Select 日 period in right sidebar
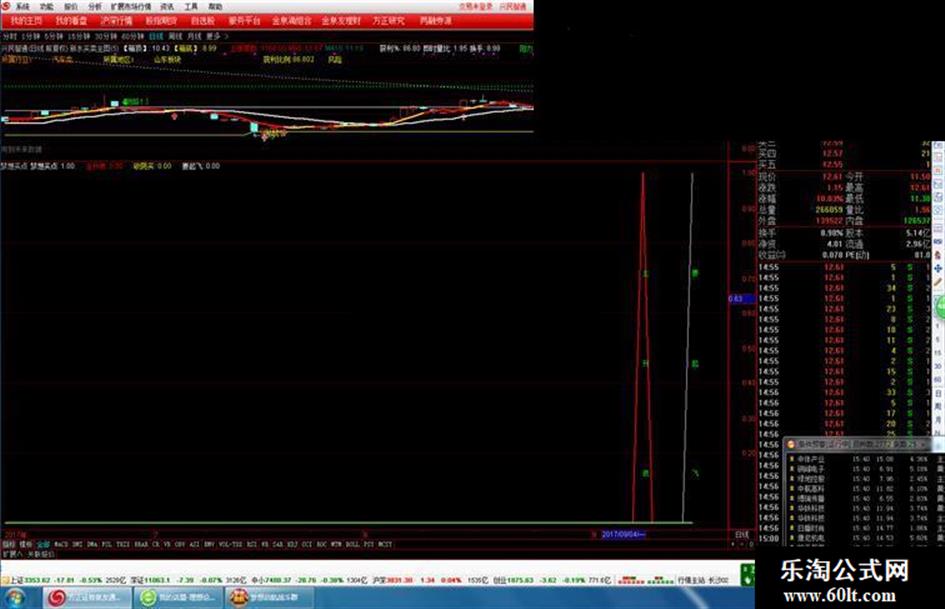 tap(938, 394)
